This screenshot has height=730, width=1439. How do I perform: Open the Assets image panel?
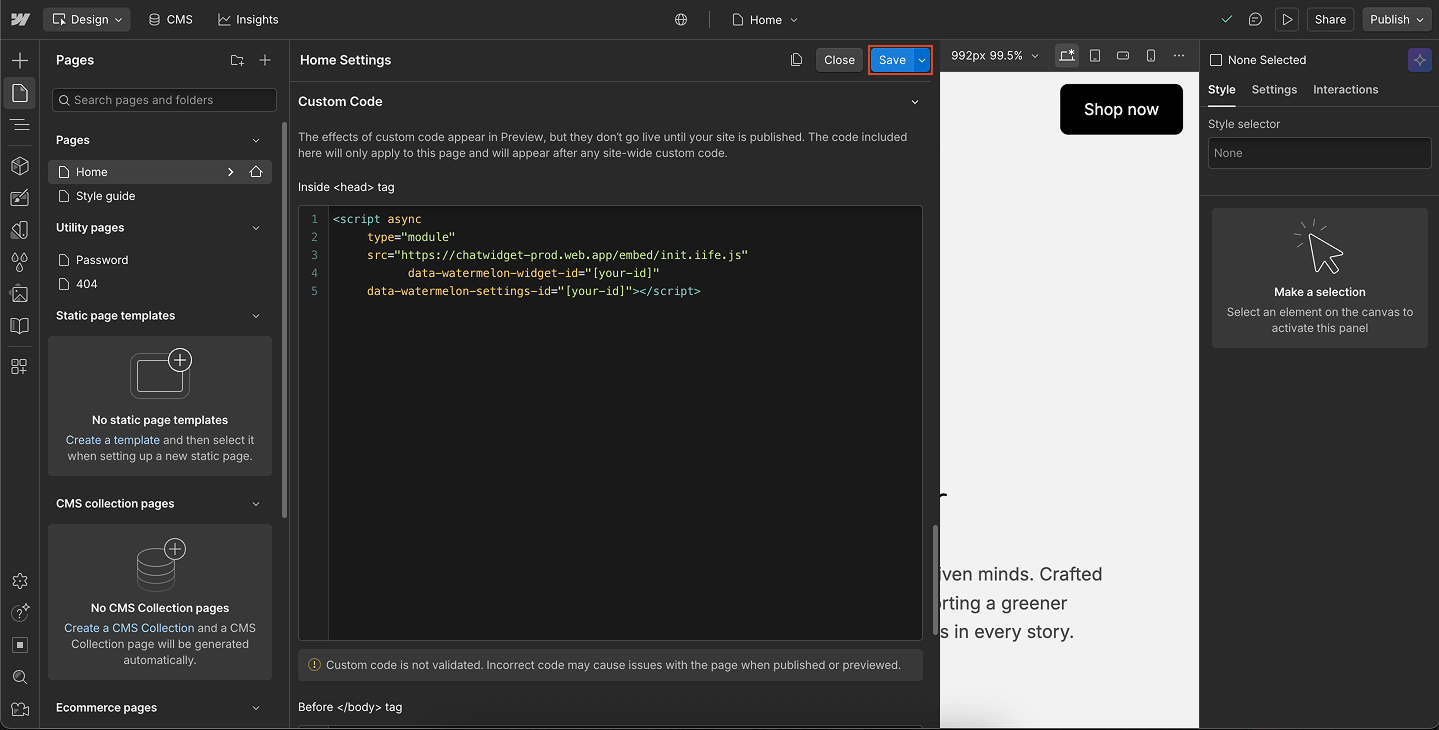point(19,294)
